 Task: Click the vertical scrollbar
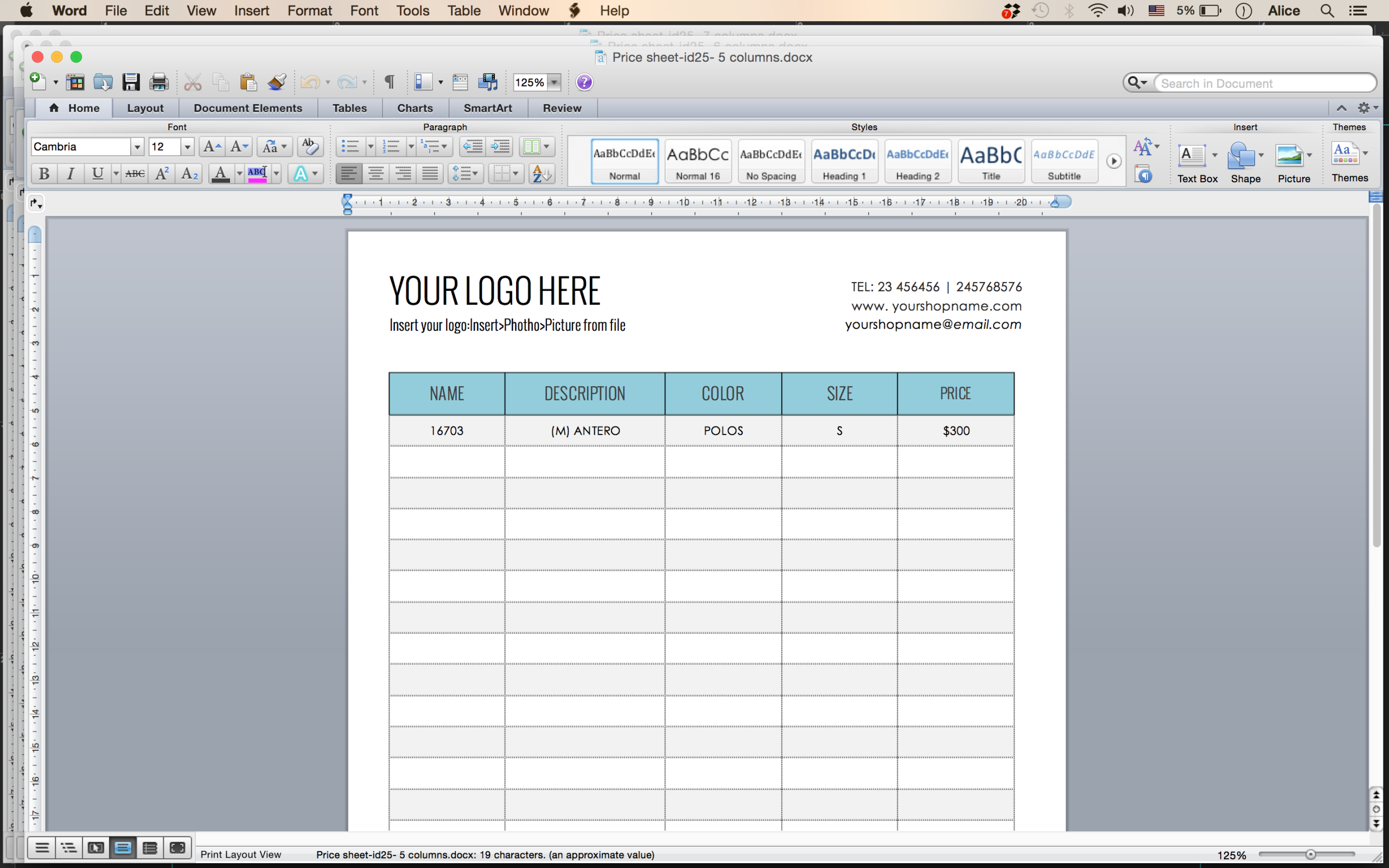pos(1376,375)
